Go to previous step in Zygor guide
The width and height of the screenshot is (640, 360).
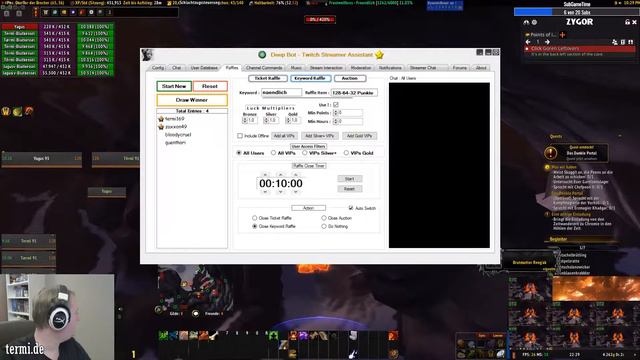[528, 42]
